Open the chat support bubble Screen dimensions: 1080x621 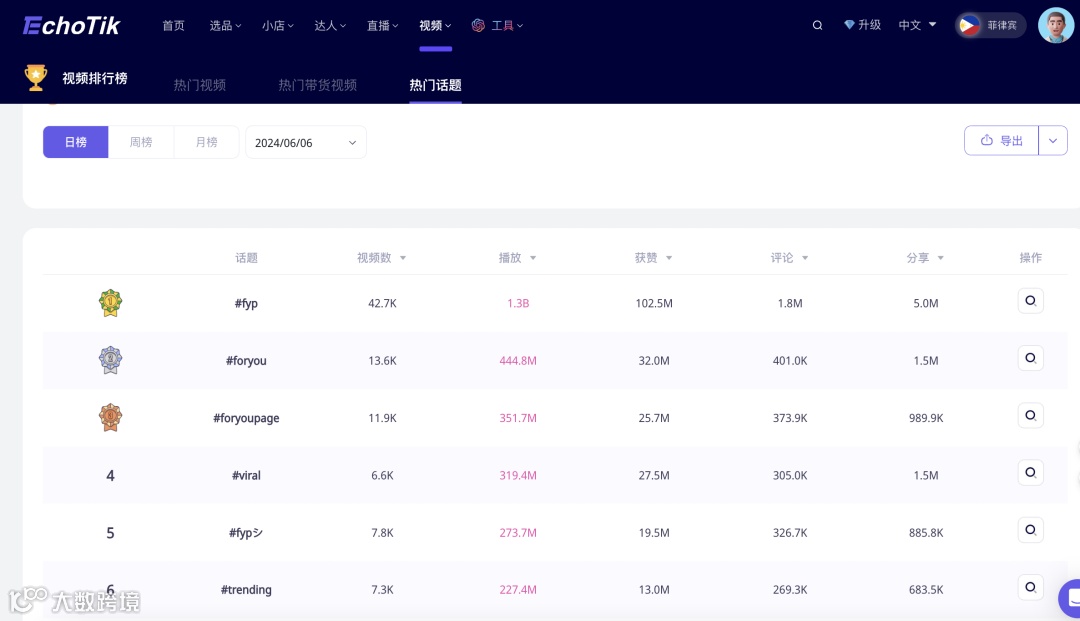point(1070,598)
